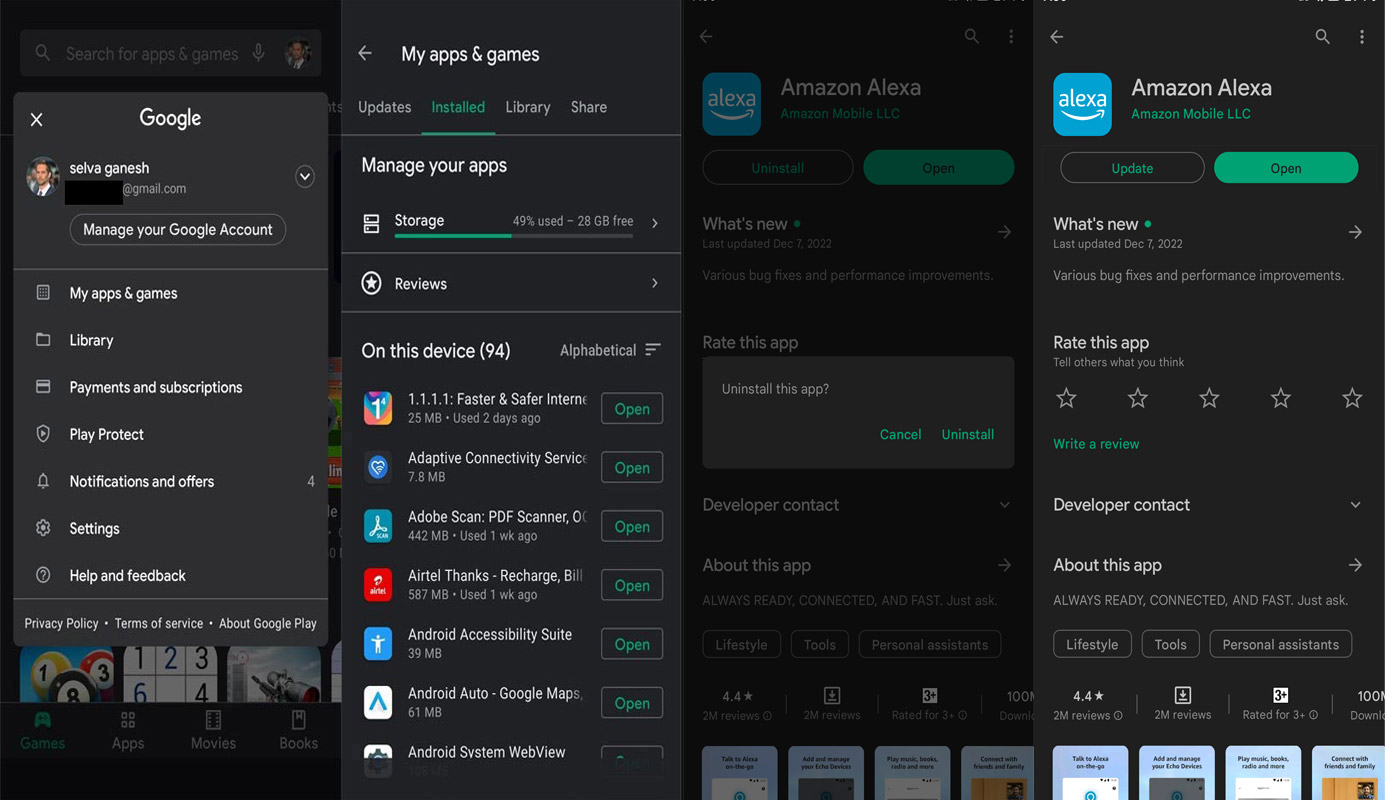Expand Developer contact on the Update button page
This screenshot has width=1385, height=800.
pos(1355,505)
